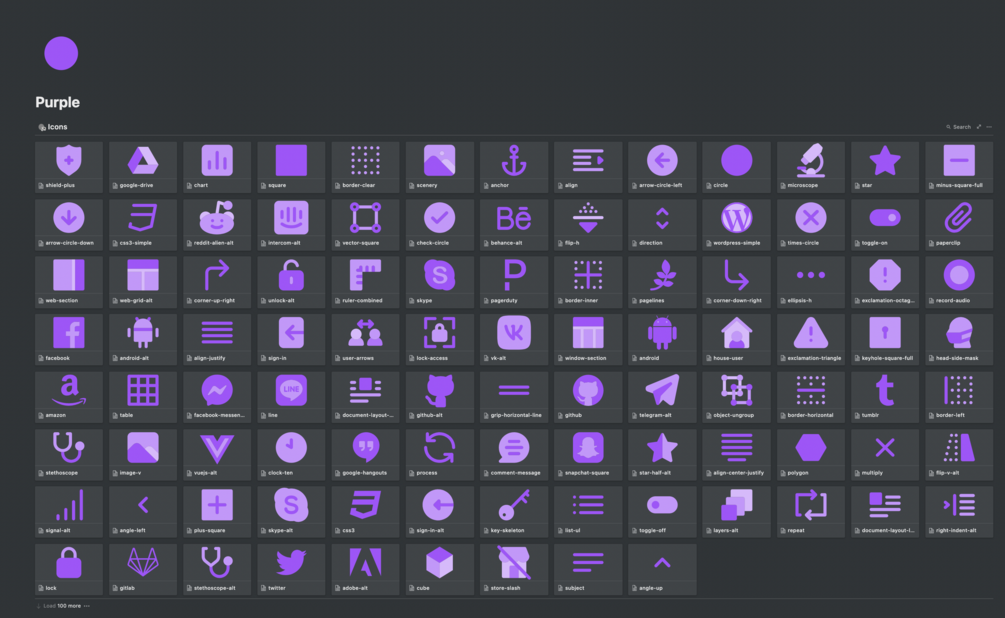Click the lock icon card

coord(69,569)
